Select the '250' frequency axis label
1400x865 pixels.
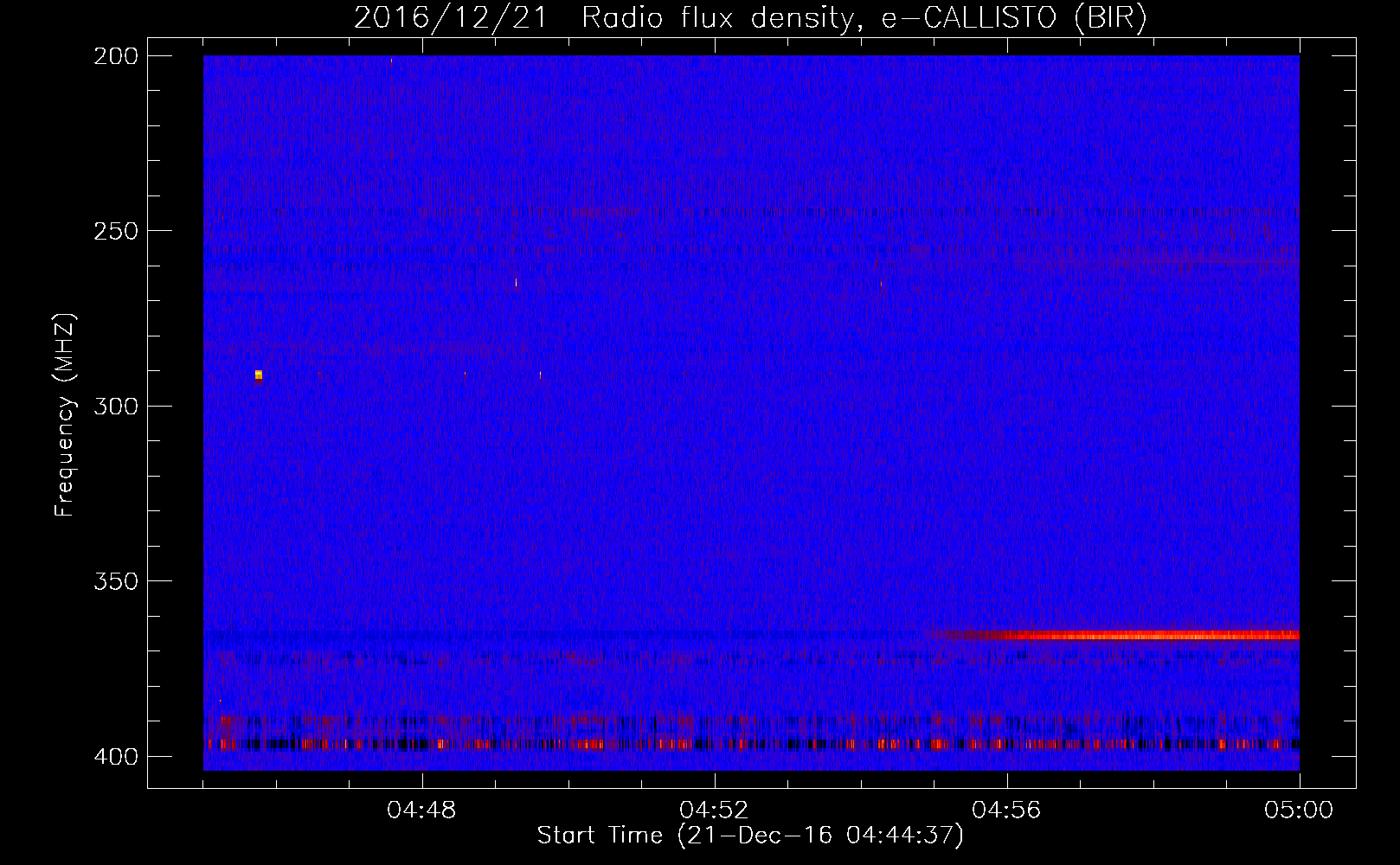point(115,231)
